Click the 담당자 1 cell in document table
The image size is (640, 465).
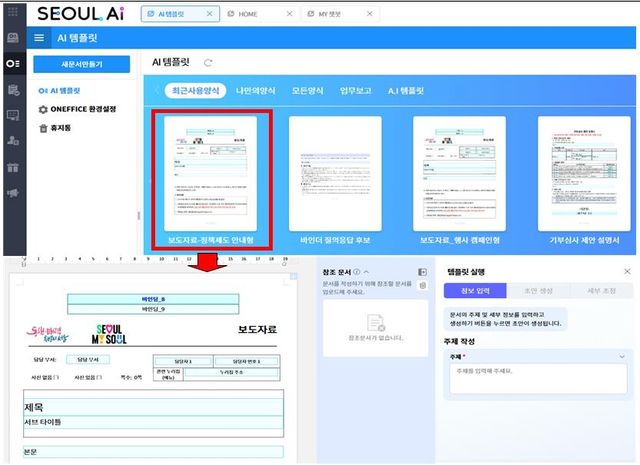click(x=183, y=361)
